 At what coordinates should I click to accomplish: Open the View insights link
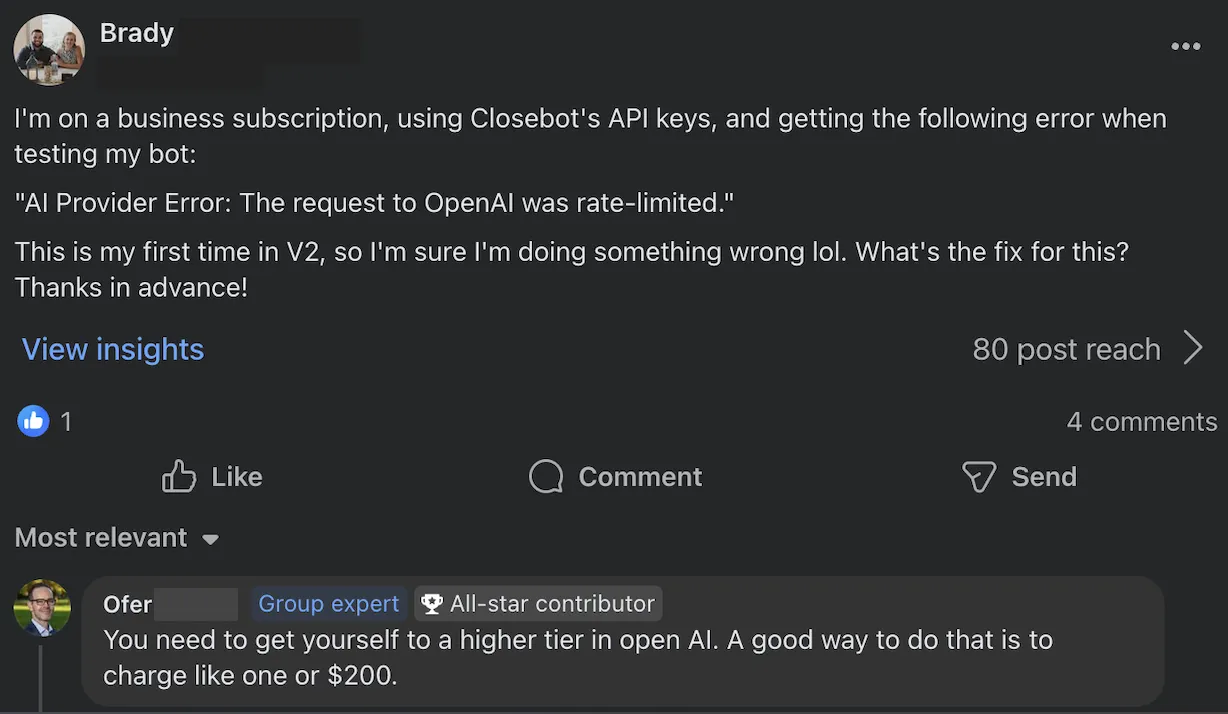(112, 349)
